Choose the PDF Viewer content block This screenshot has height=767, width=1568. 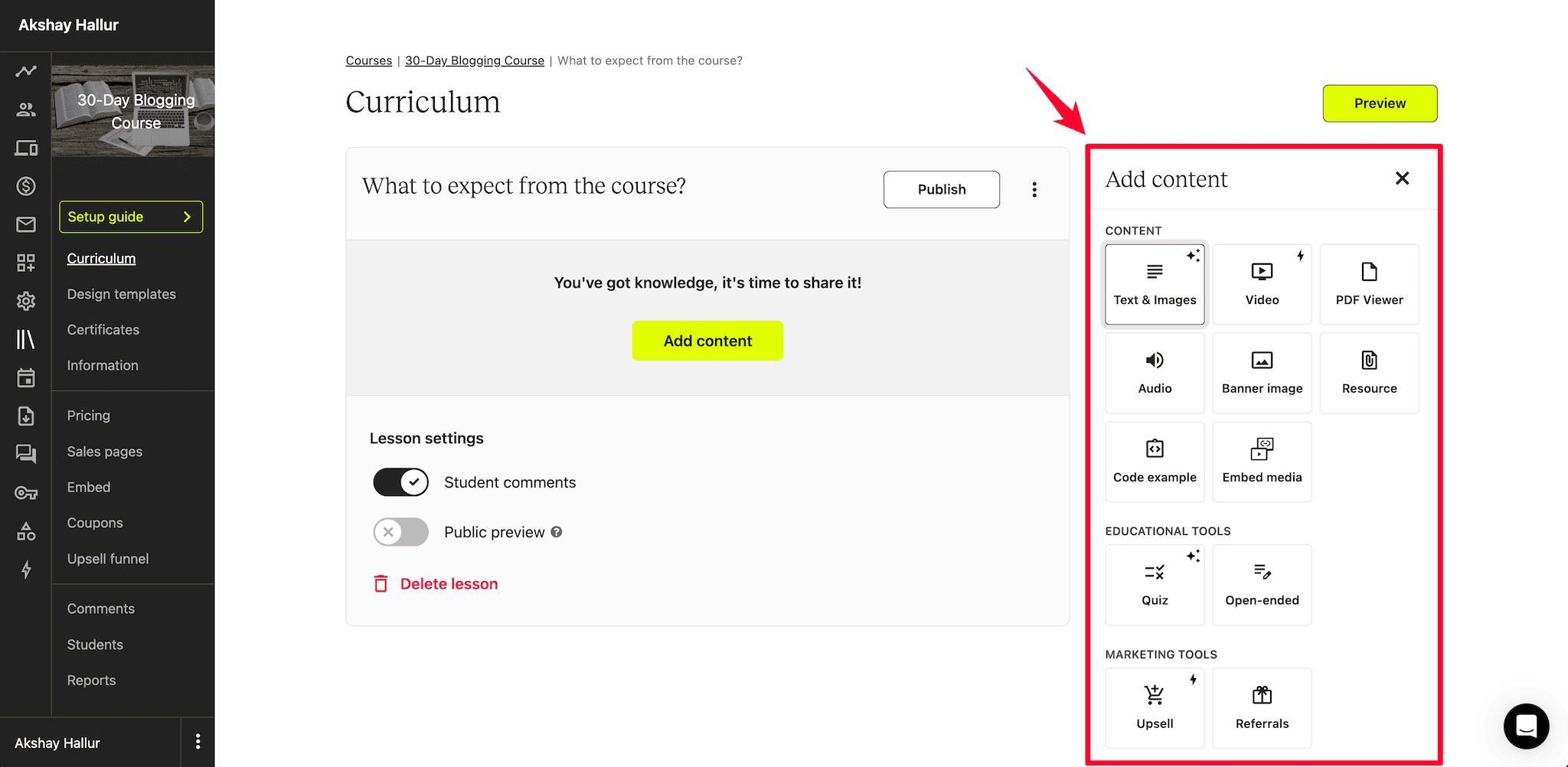tap(1369, 283)
